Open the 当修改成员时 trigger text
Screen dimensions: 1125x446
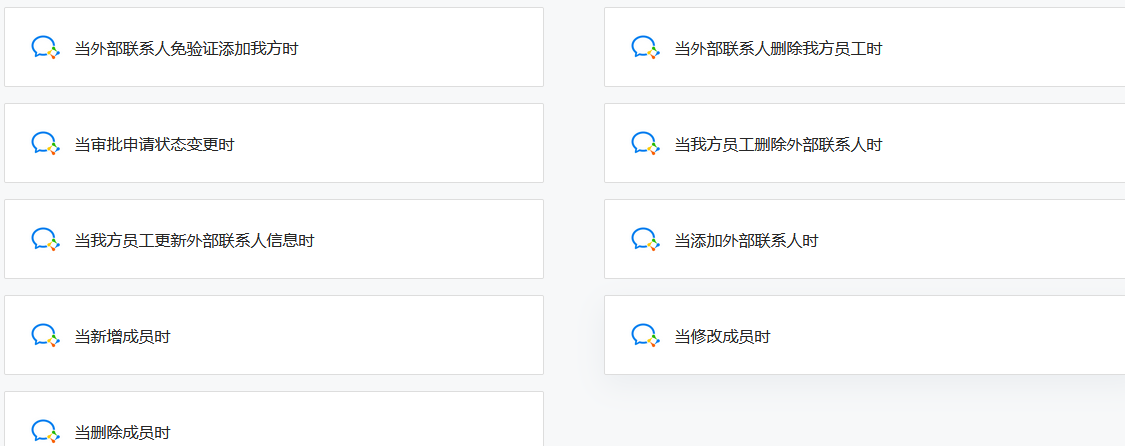pos(722,336)
